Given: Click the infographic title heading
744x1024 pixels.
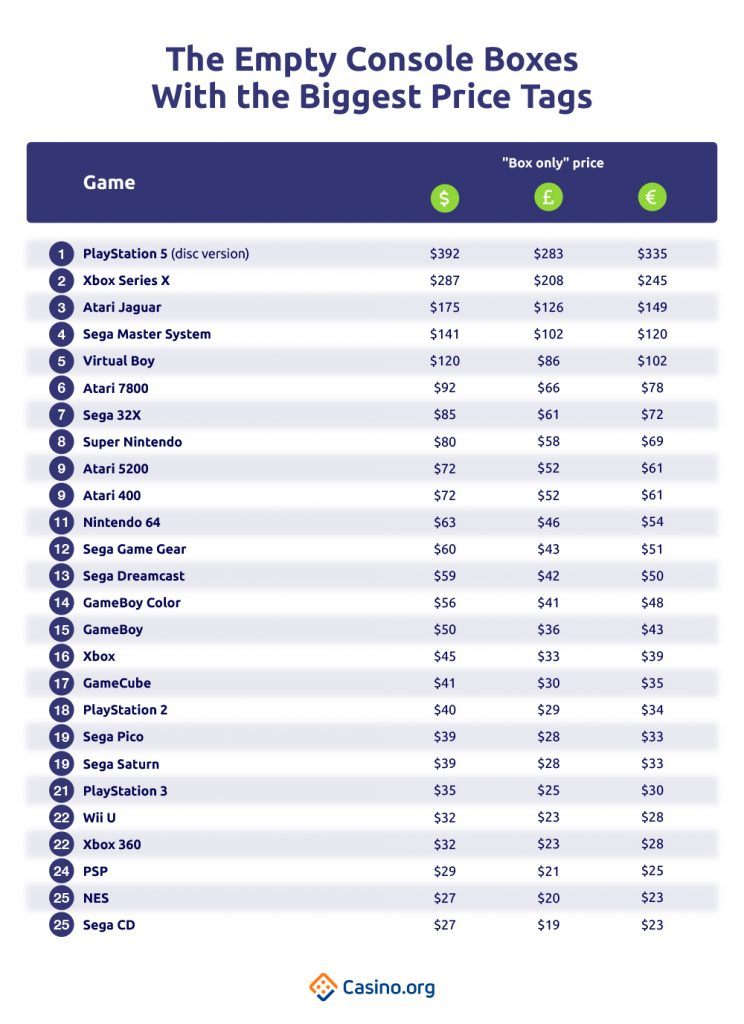Looking at the screenshot, I should [x=372, y=77].
